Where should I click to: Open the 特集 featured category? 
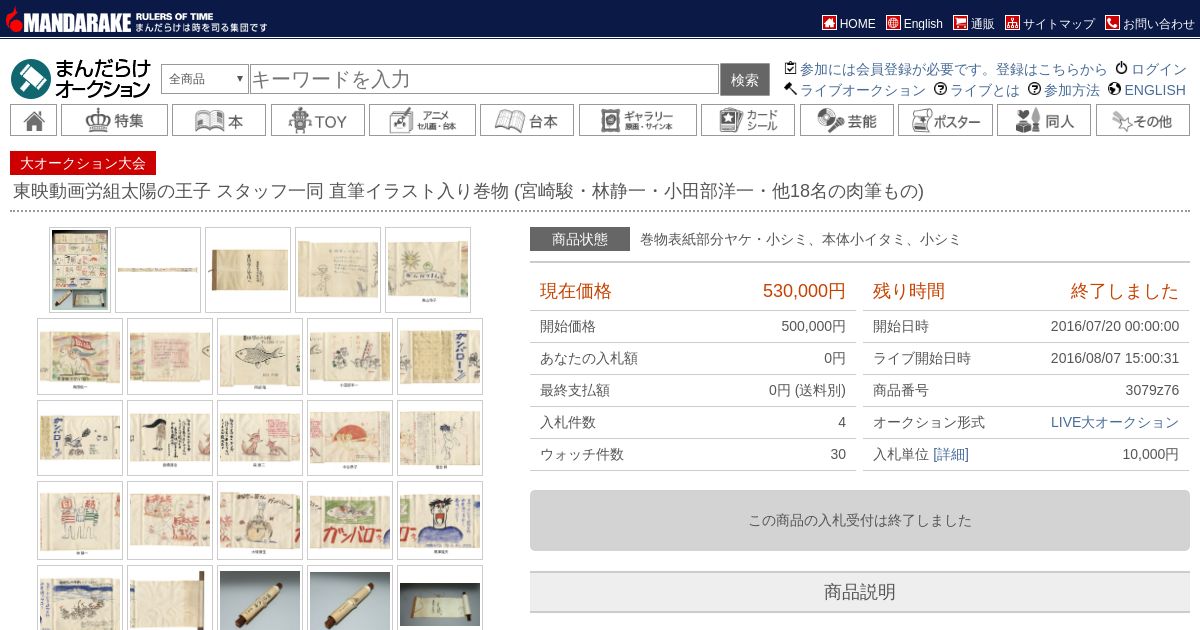(x=114, y=120)
